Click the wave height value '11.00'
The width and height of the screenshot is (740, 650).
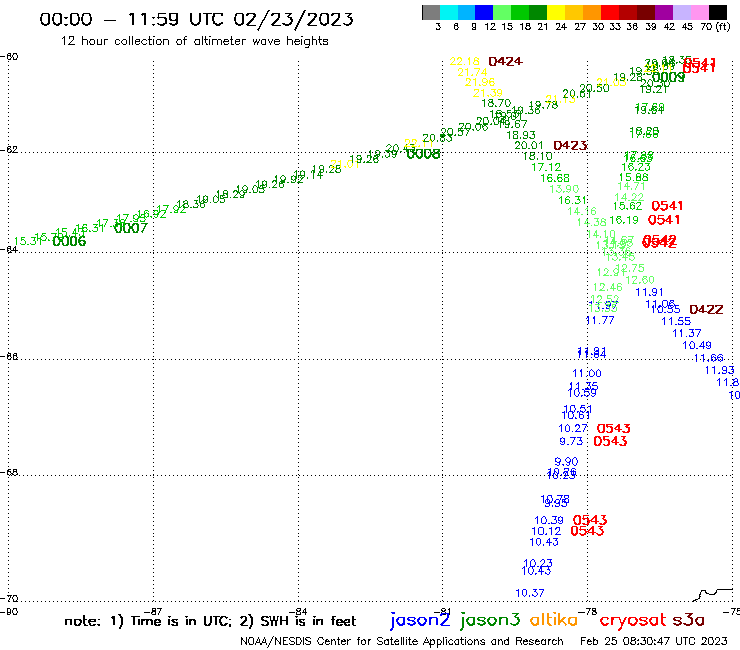(587, 373)
